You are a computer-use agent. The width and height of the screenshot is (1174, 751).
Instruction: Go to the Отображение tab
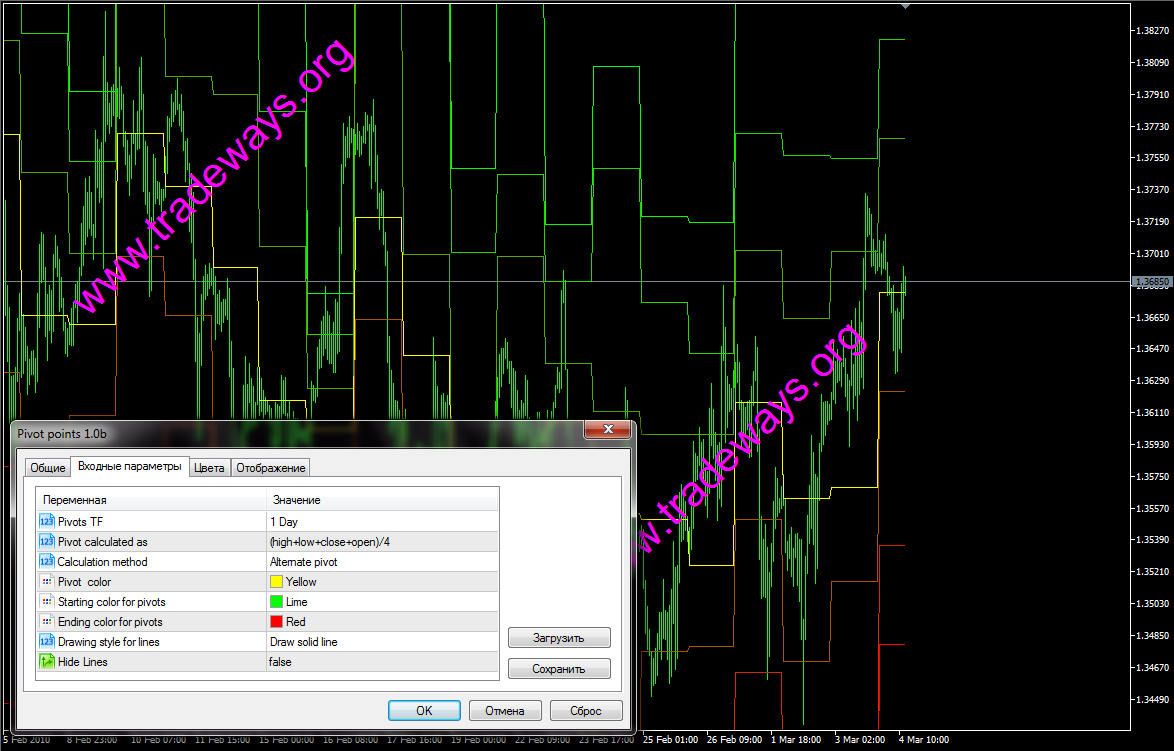tap(270, 468)
